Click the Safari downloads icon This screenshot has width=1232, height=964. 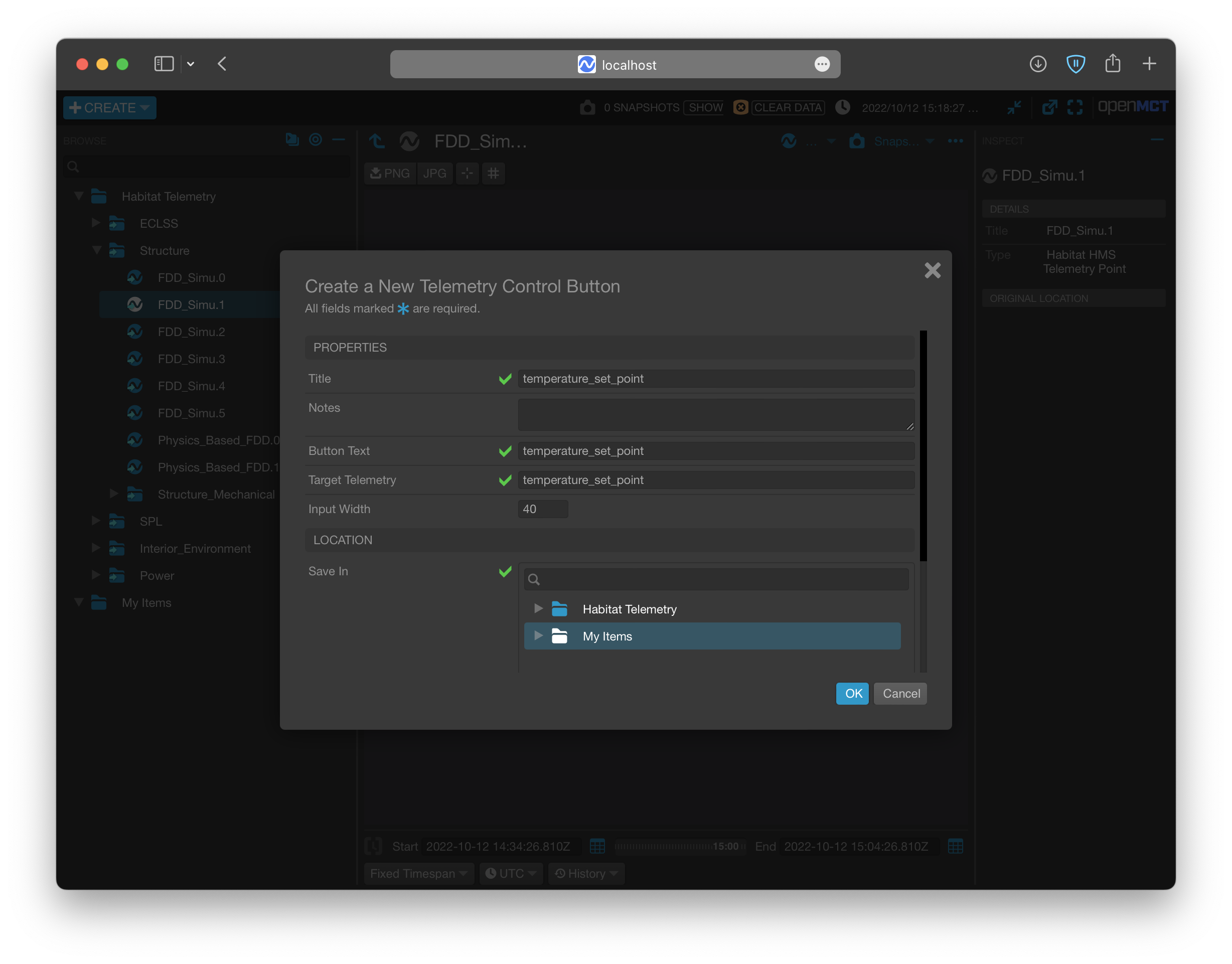click(1037, 64)
